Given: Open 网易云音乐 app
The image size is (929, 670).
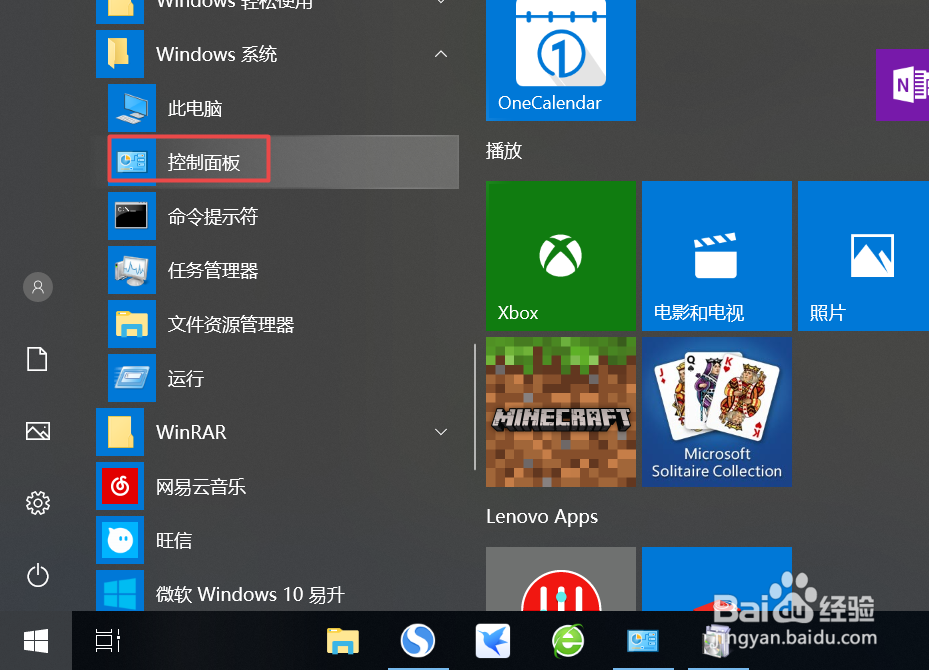Looking at the screenshot, I should (277, 486).
